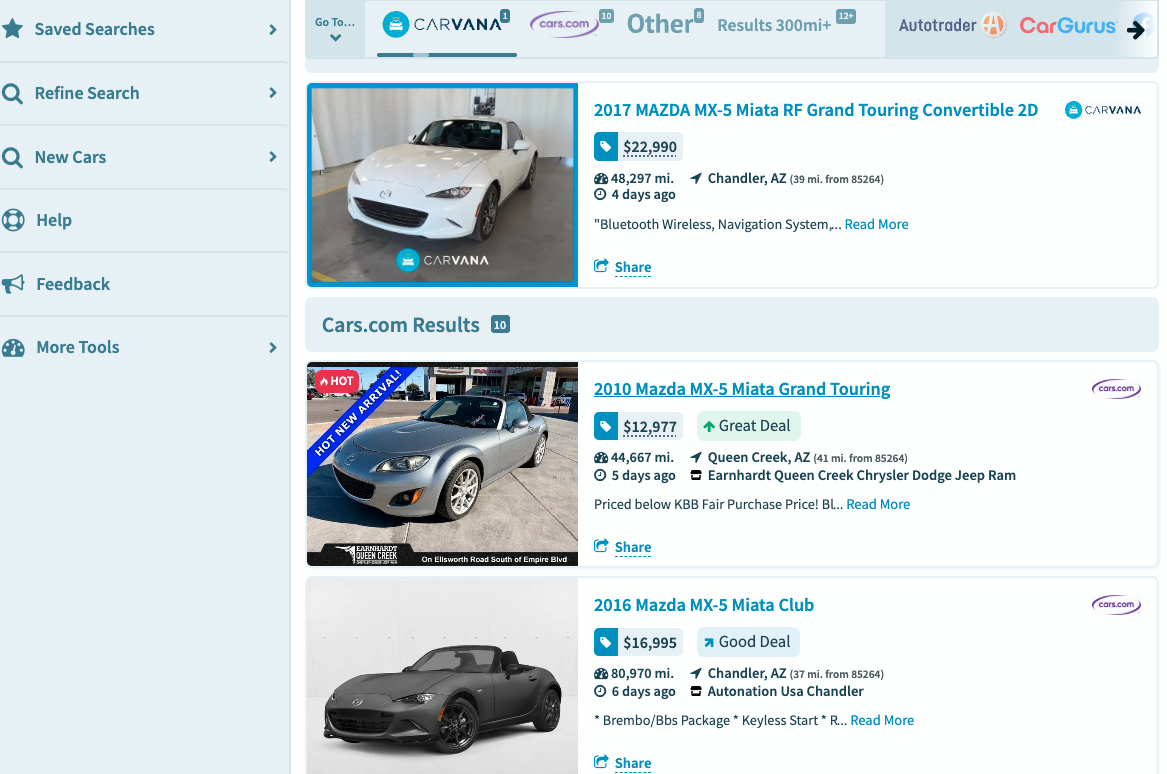Click the Good Deal badge
Screen dimensions: 1167x774
748,642
